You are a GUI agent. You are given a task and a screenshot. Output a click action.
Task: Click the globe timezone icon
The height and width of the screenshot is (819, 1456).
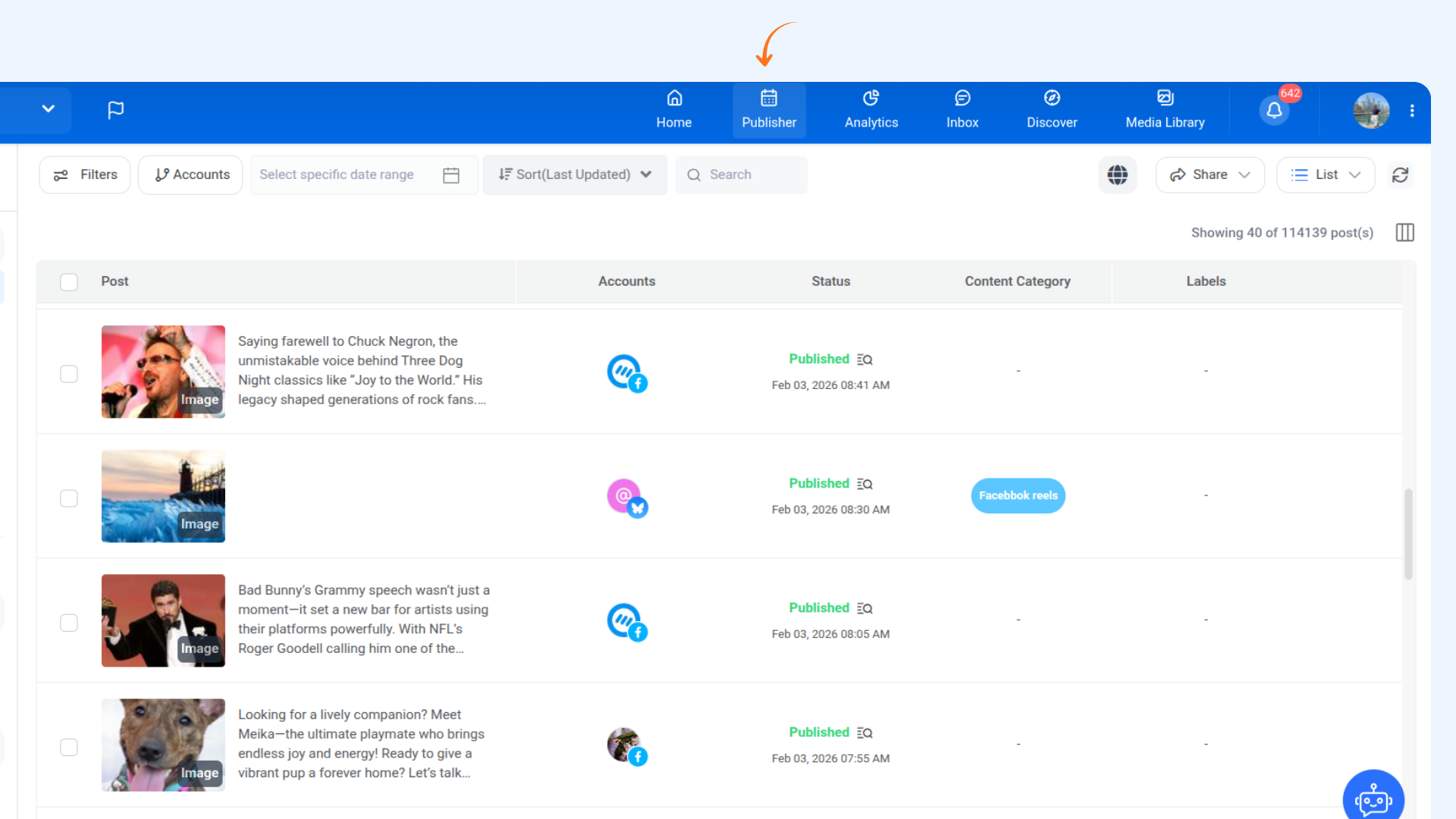[1117, 175]
